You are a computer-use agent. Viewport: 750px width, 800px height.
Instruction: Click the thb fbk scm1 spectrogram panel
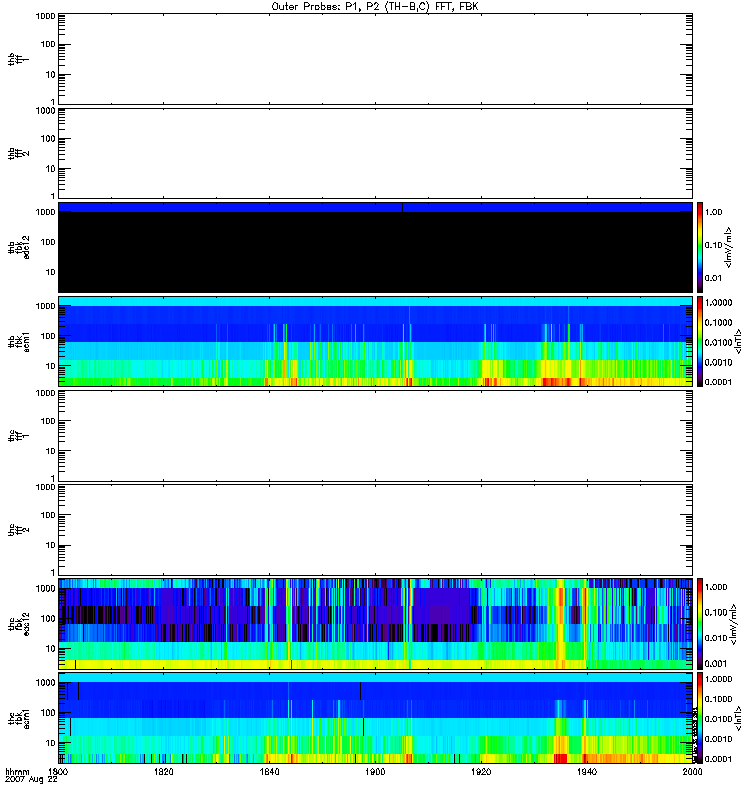[375, 342]
